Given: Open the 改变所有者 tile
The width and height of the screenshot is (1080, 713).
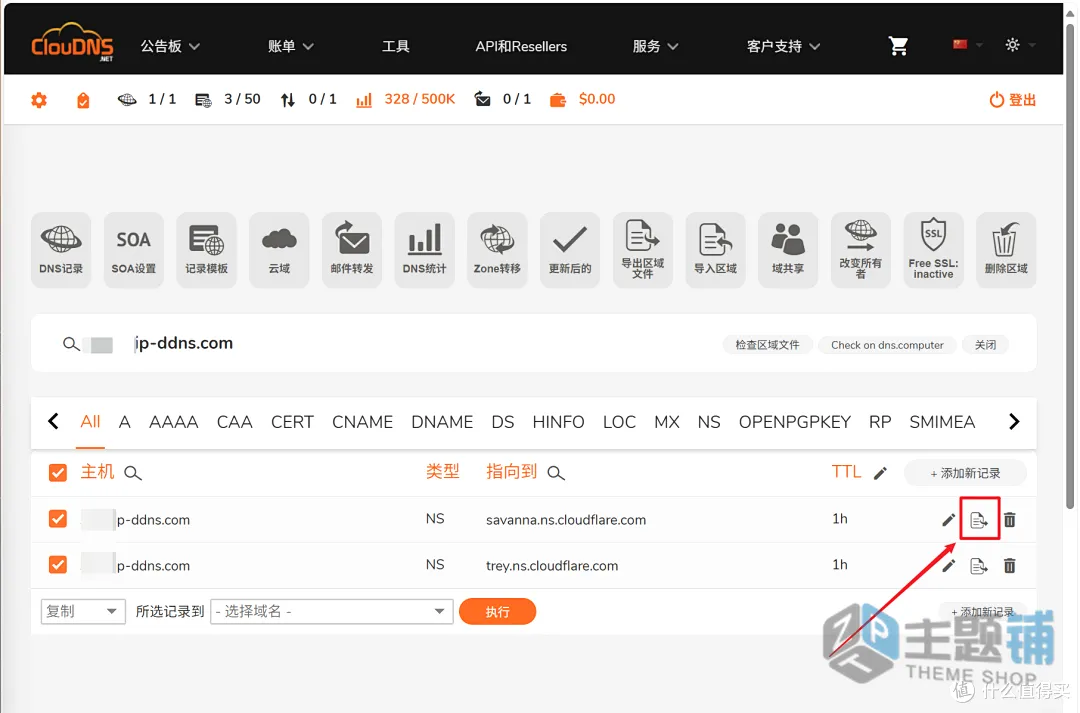Looking at the screenshot, I should click(x=860, y=249).
